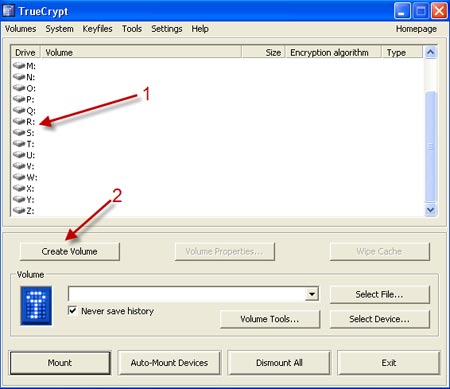Viewport: 450px width, 389px height.
Task: Click the Select File... button
Action: click(x=379, y=295)
